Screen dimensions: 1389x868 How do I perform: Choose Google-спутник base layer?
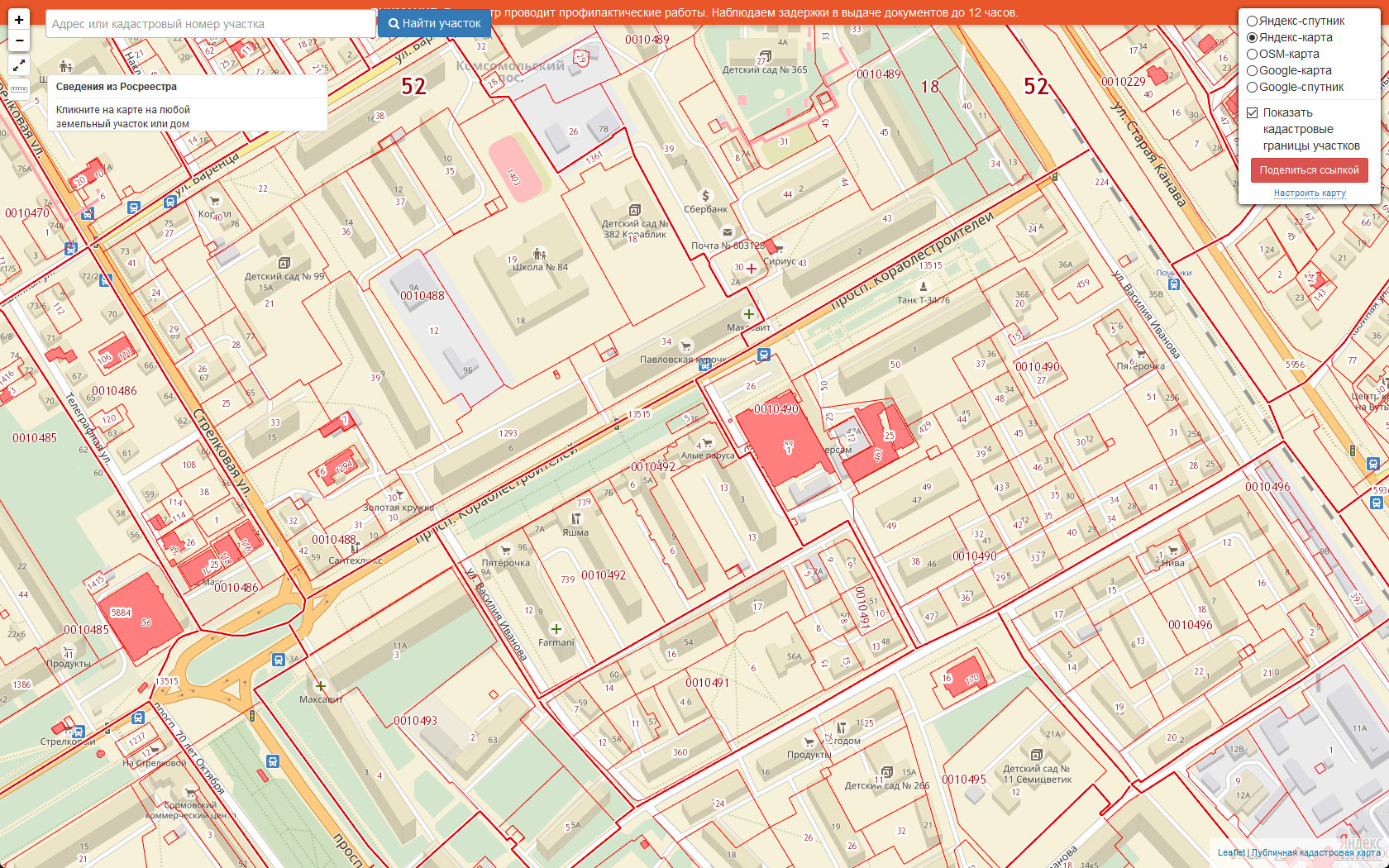1253,88
